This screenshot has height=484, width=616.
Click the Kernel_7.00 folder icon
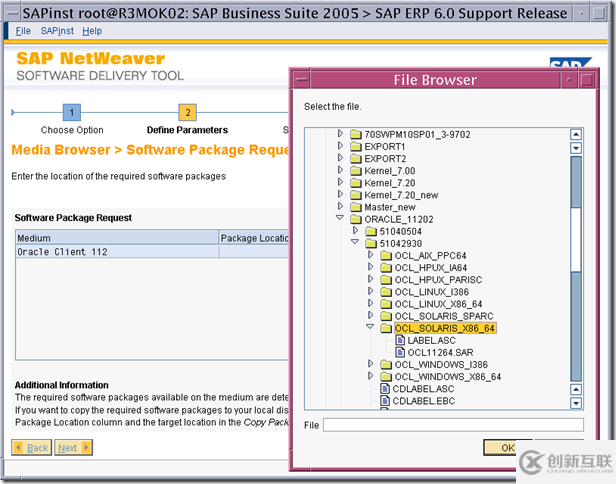point(356,171)
